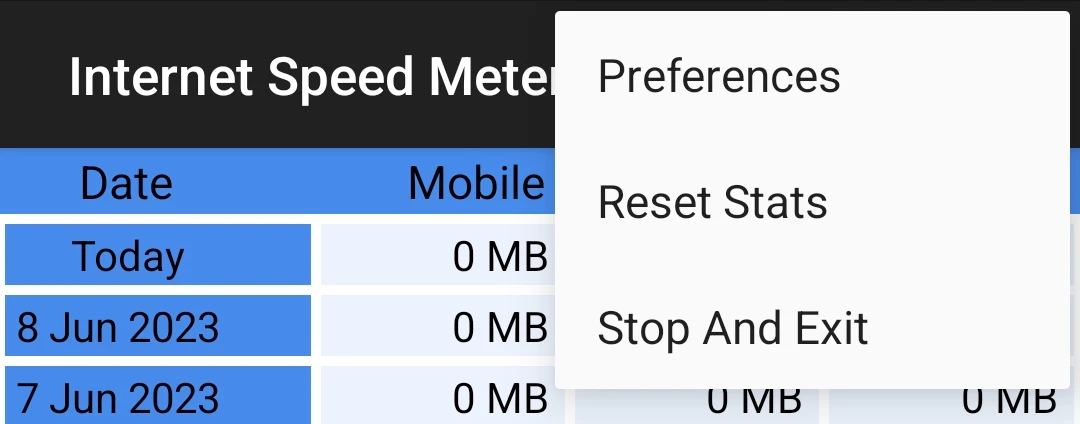Click empty app bar left of title
The height and width of the screenshot is (424, 1080).
(x=33, y=76)
